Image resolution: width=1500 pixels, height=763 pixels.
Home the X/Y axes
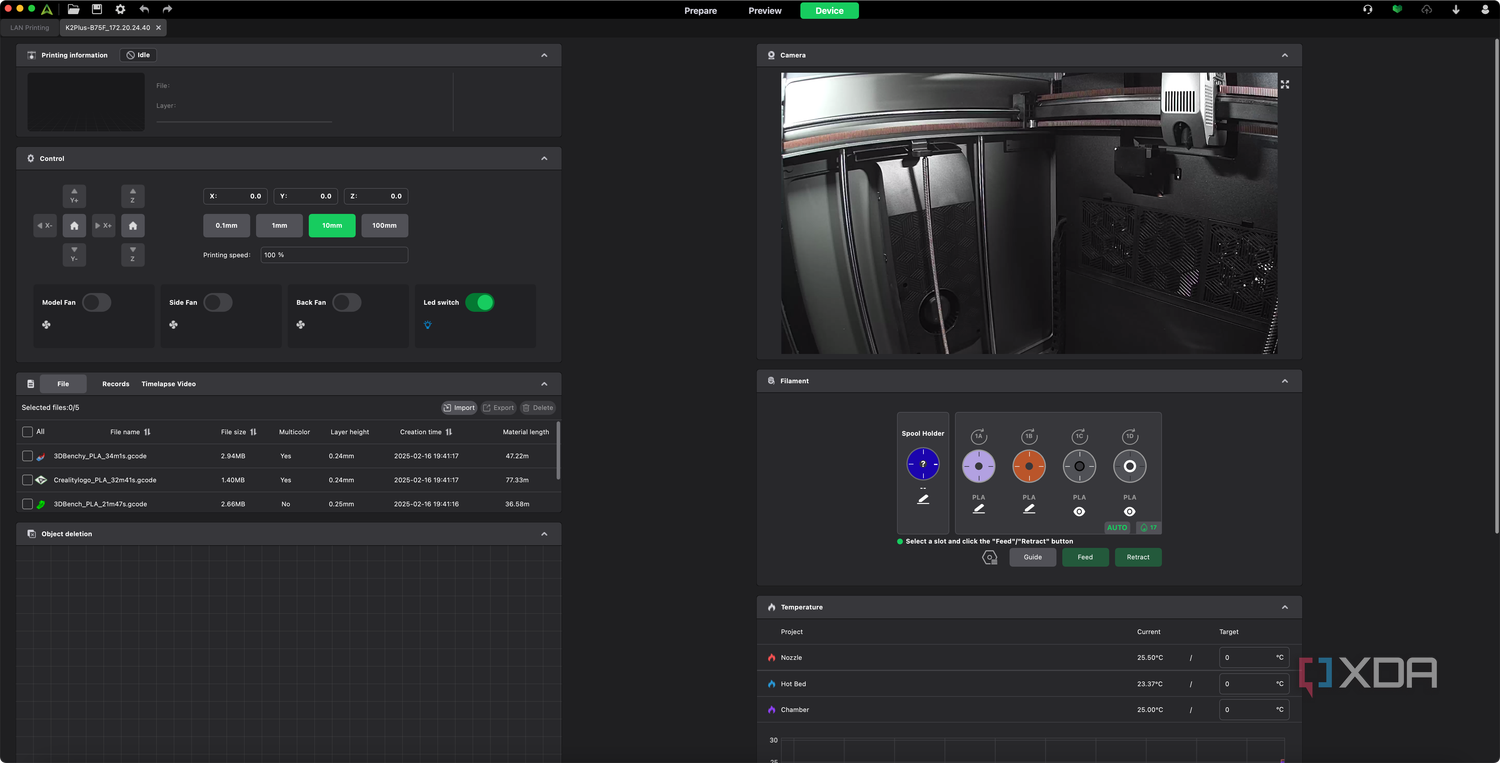(74, 226)
